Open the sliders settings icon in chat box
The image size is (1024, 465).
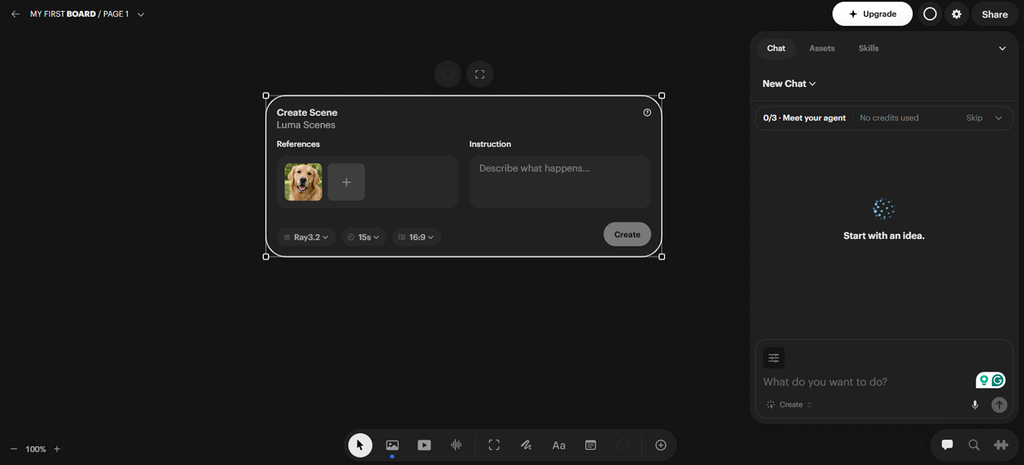coord(774,358)
